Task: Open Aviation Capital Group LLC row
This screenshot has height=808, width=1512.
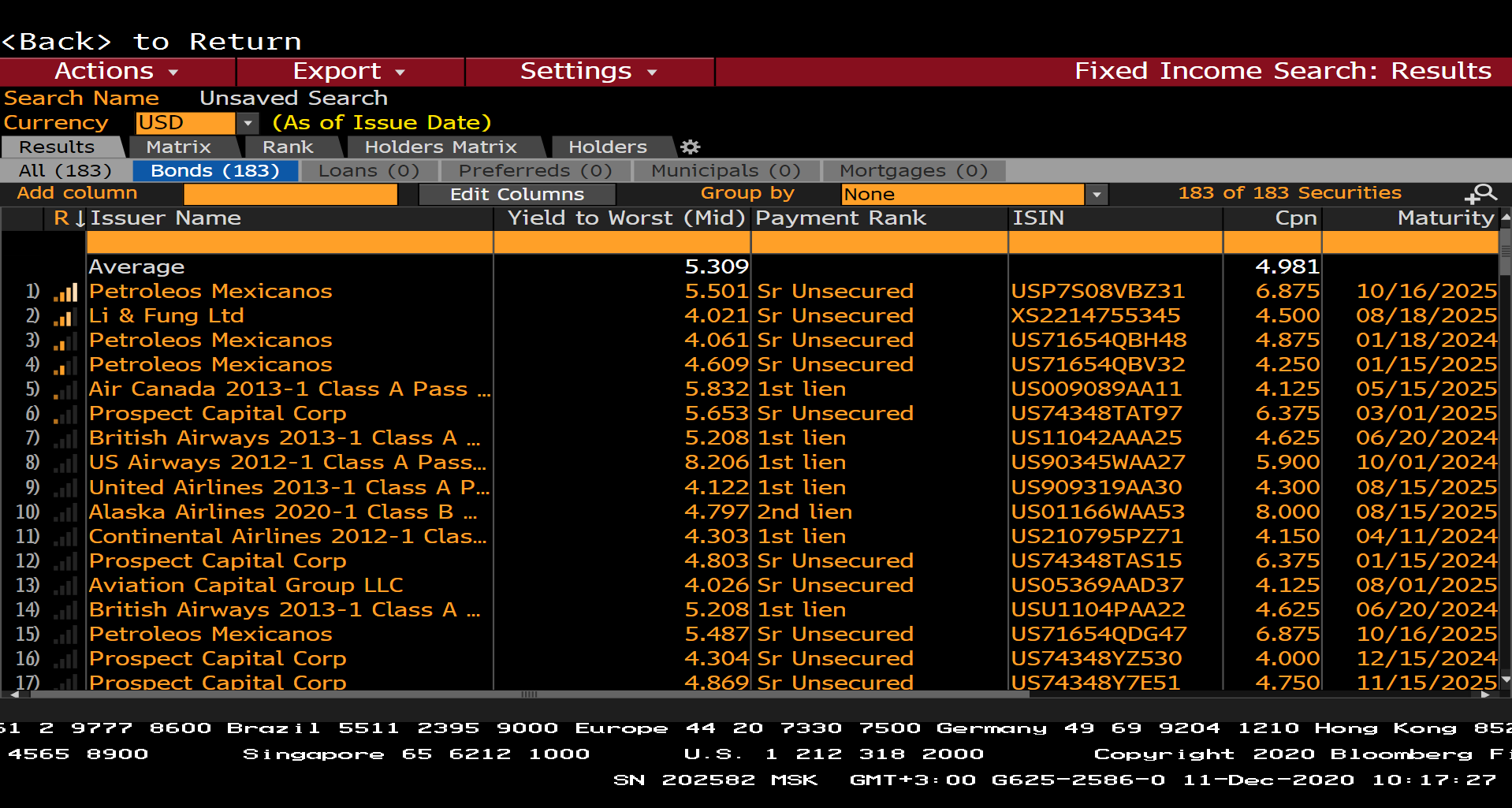Action: click(x=246, y=586)
